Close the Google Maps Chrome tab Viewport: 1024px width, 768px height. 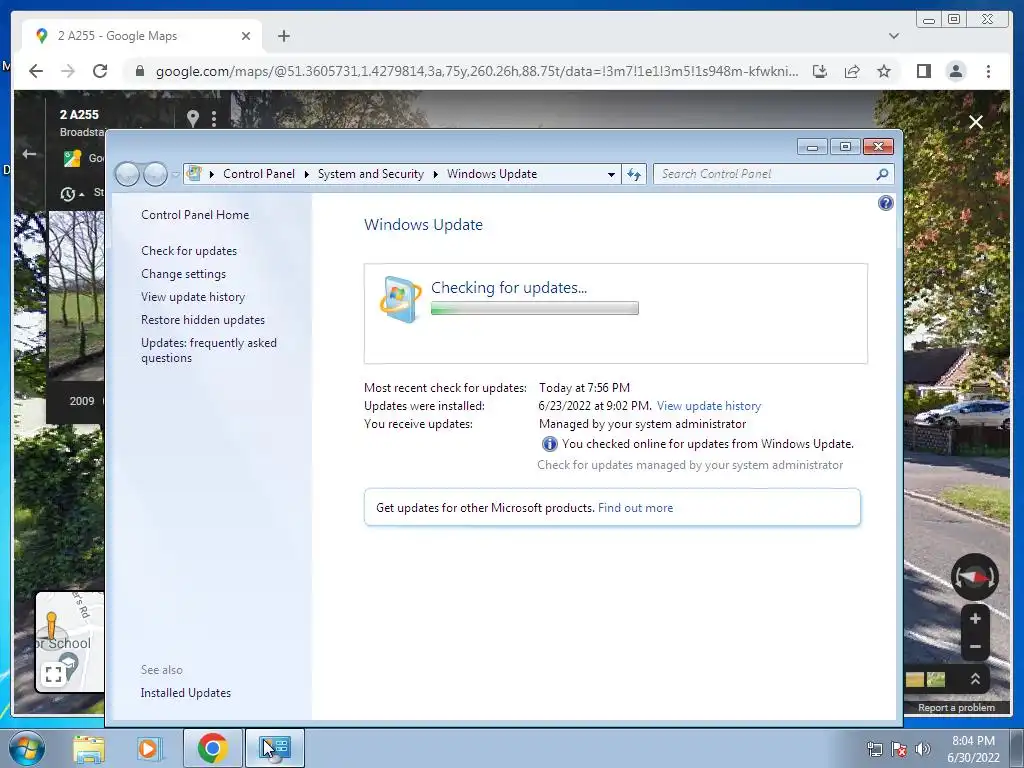pos(246,36)
